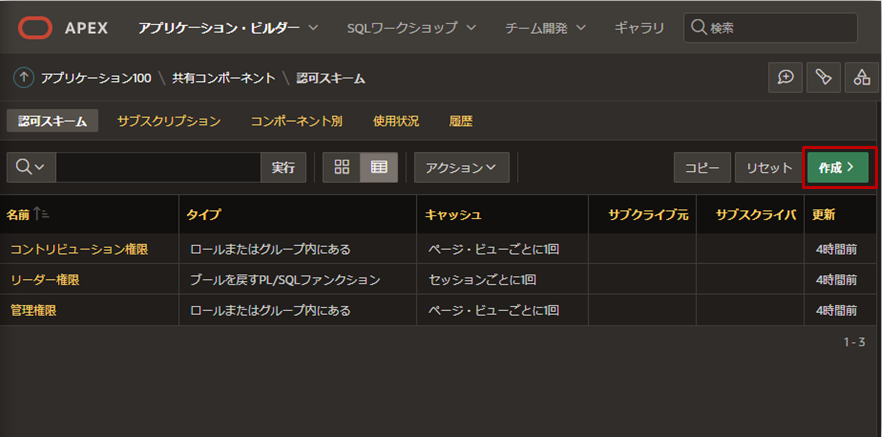Open the search column selector dropdown

point(31,168)
